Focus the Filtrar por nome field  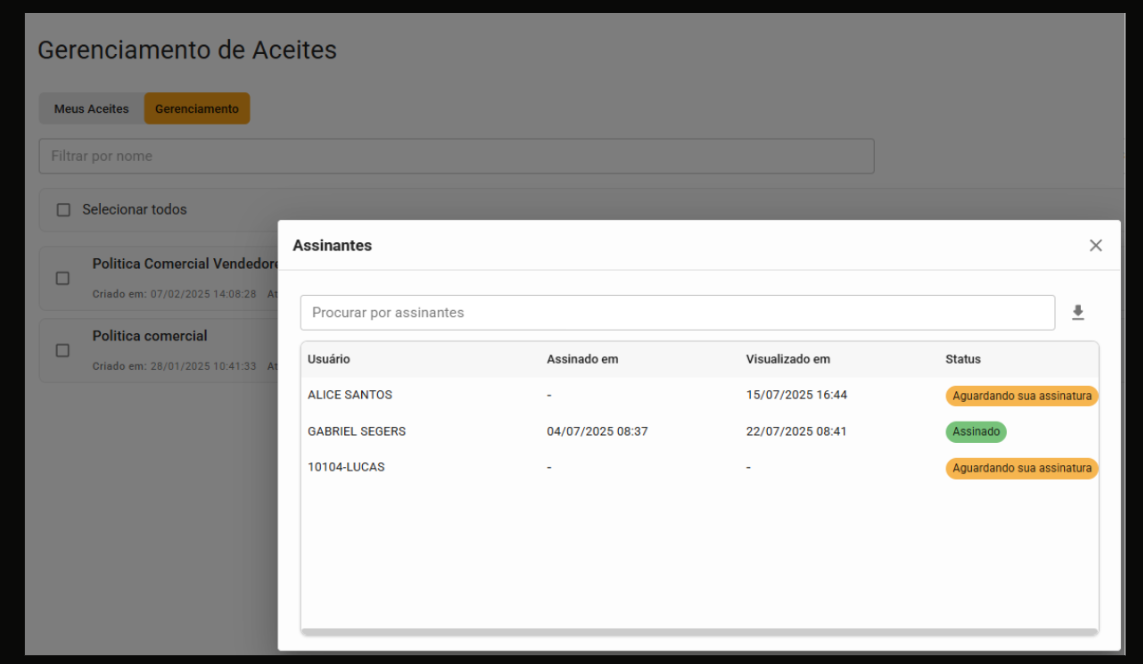pos(456,156)
